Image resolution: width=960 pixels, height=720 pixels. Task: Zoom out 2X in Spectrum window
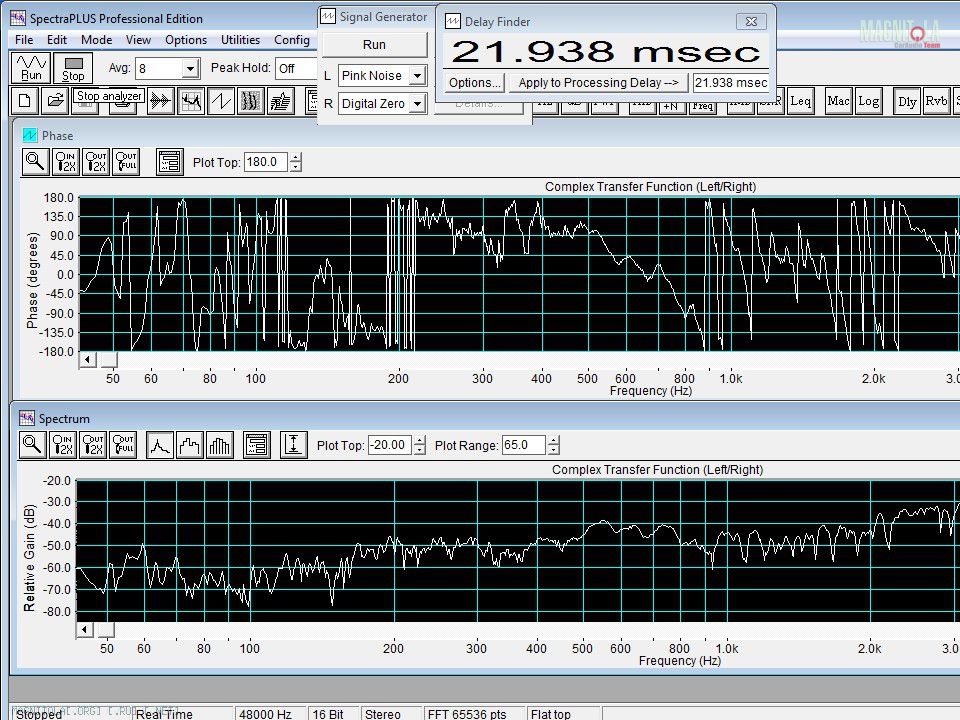(92, 444)
